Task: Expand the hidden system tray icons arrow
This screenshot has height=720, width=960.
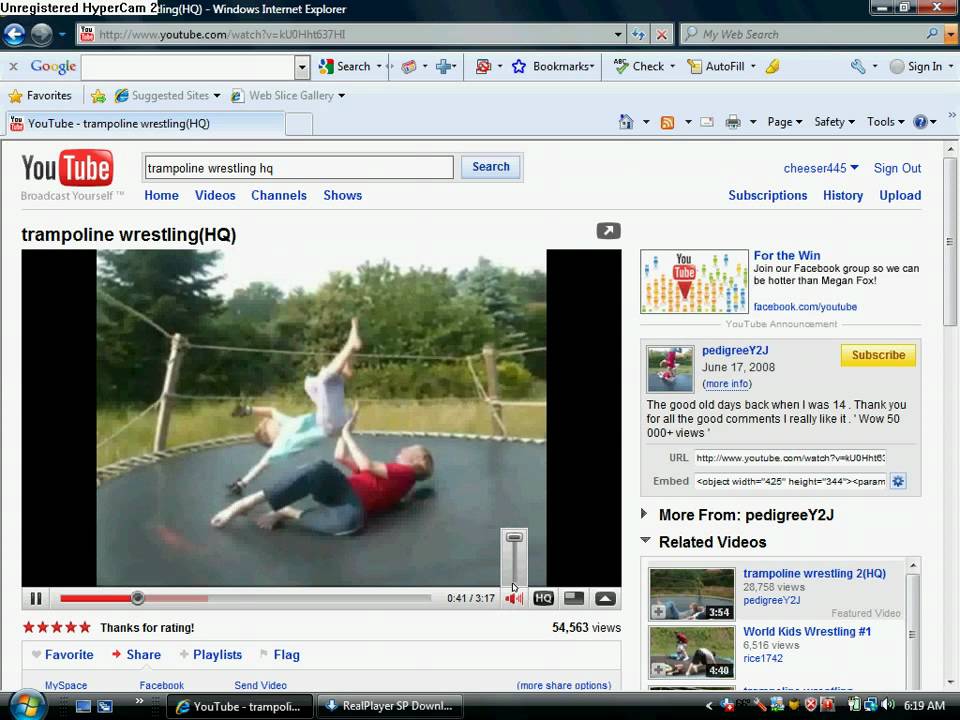Action: (x=709, y=706)
